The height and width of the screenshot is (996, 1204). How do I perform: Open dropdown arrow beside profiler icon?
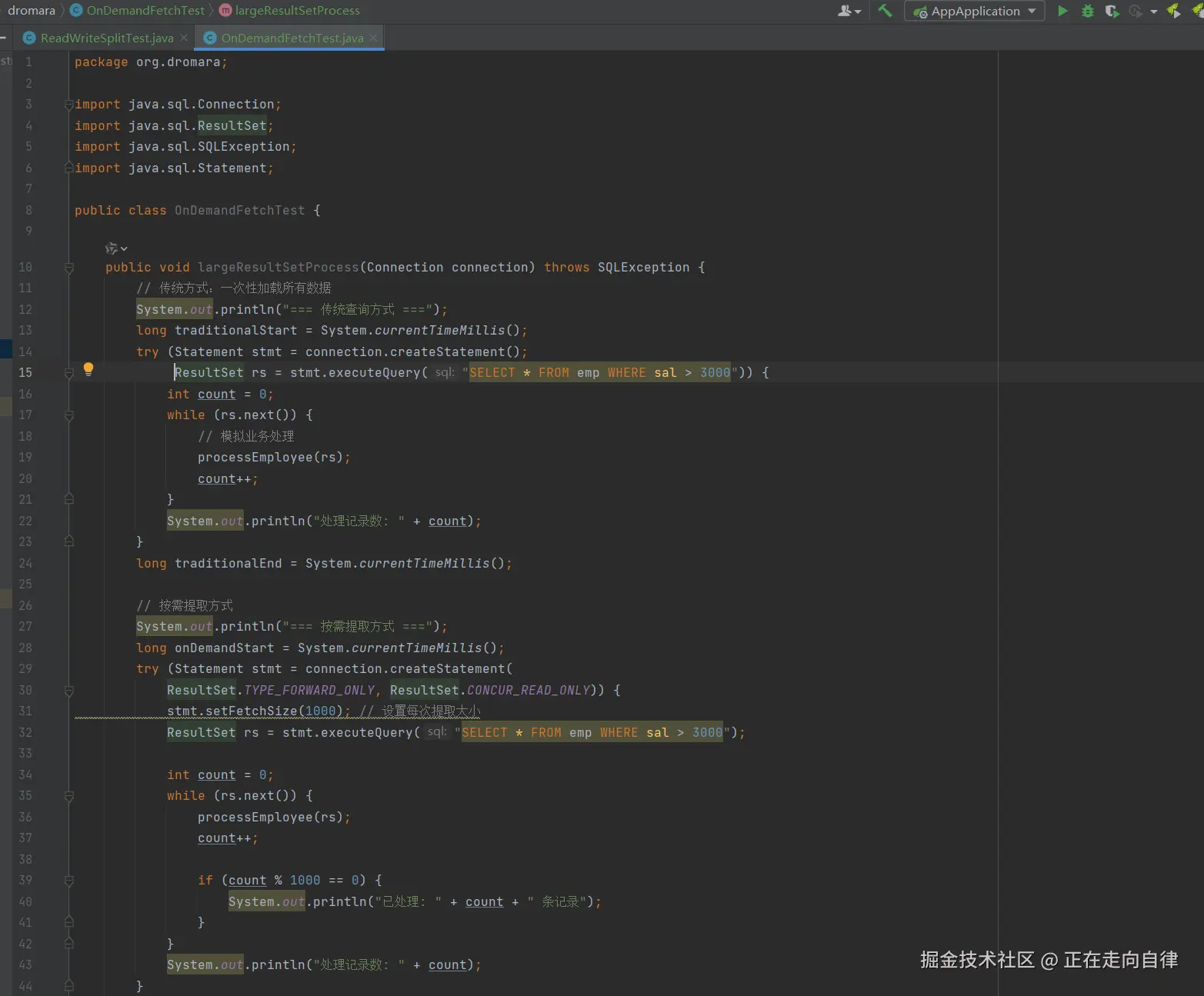coord(1153,12)
